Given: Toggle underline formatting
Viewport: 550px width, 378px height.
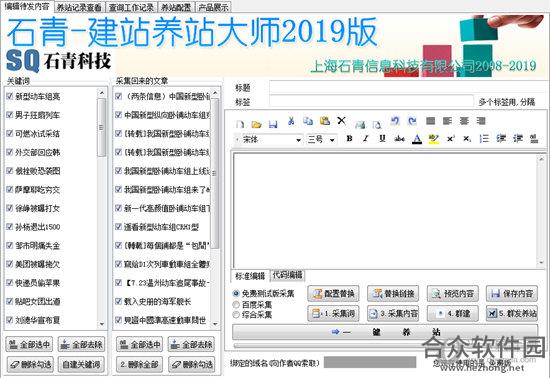Looking at the screenshot, I should coord(382,139).
